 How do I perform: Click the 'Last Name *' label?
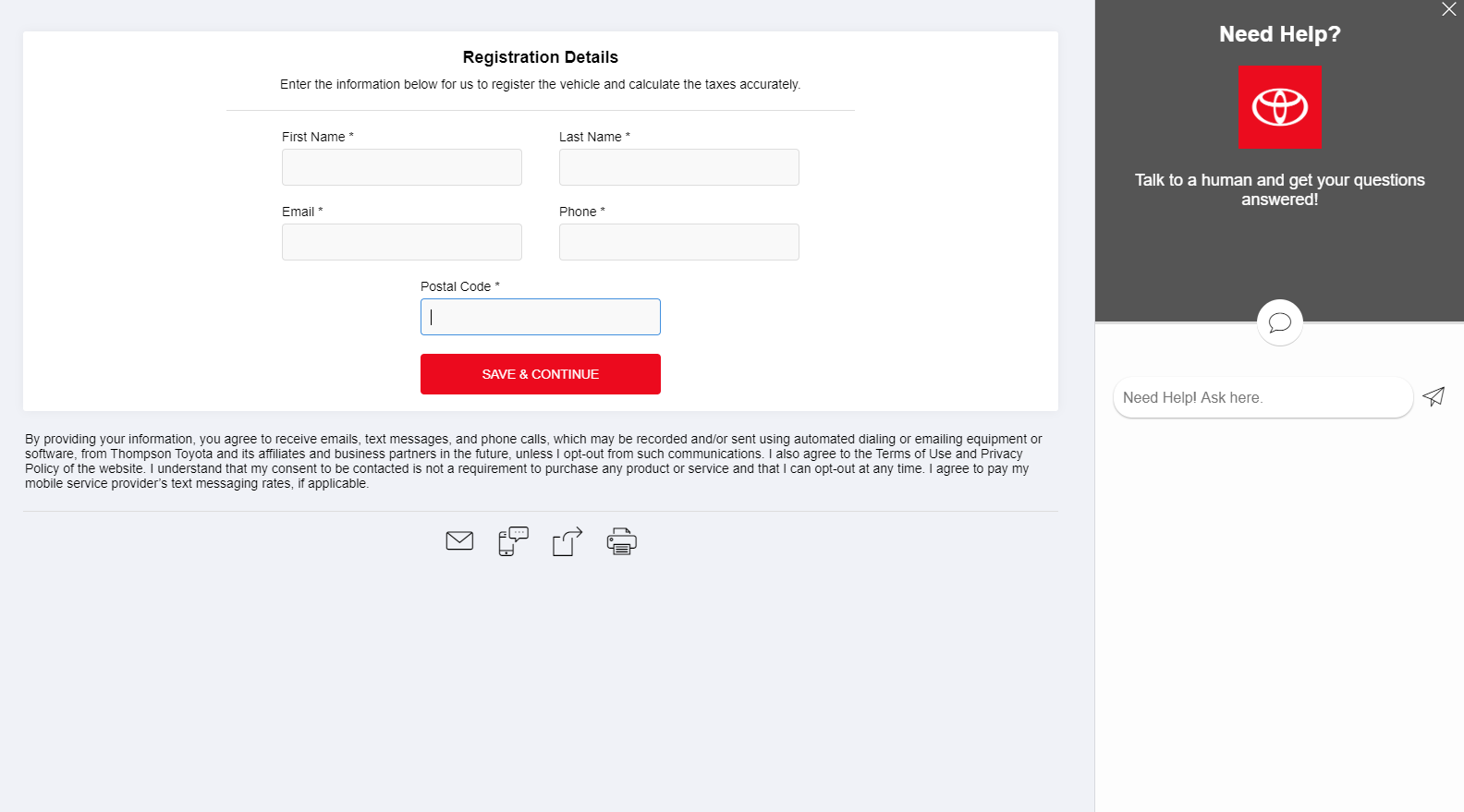point(595,137)
